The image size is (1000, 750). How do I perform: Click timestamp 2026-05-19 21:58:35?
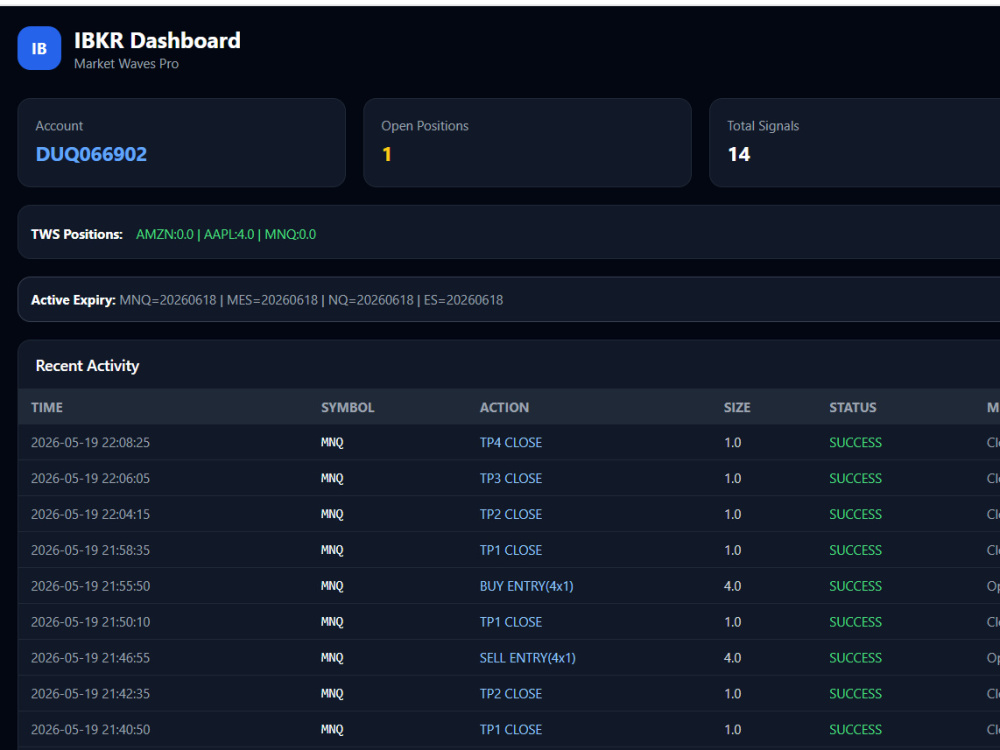(x=91, y=550)
